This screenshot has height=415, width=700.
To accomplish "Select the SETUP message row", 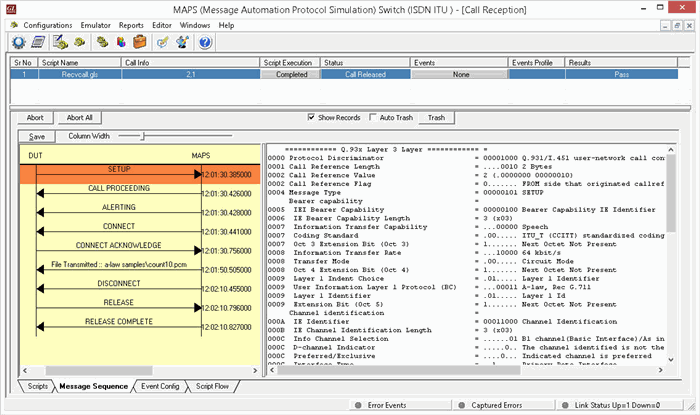I will [140, 174].
